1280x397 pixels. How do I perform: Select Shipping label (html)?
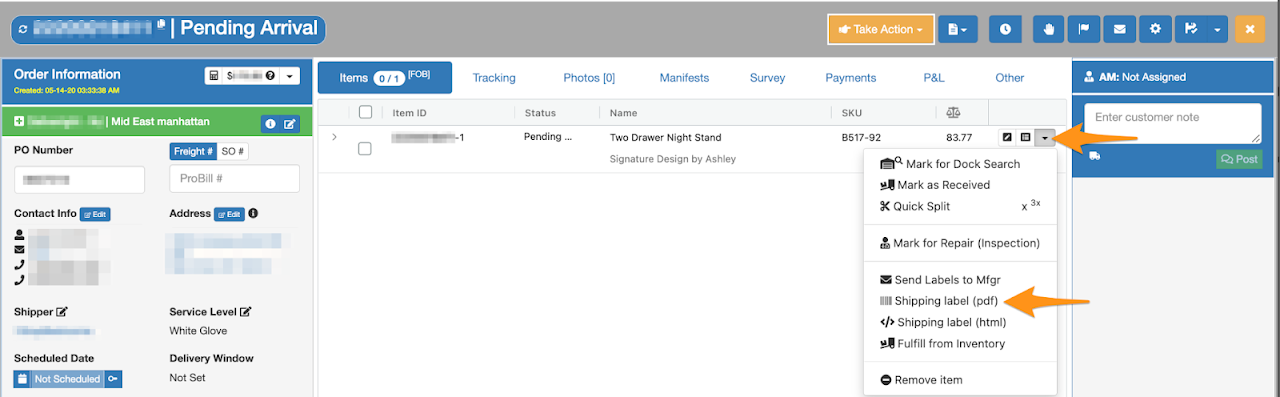[x=943, y=322]
